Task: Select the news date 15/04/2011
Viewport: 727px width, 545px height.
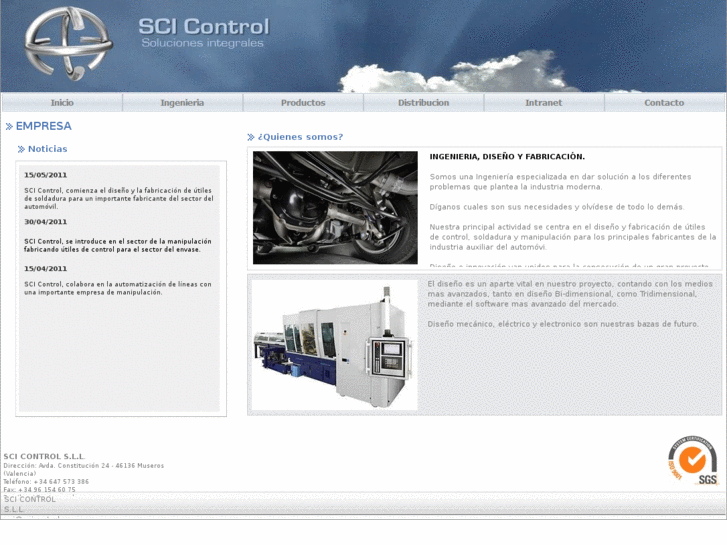Action: pos(45,269)
